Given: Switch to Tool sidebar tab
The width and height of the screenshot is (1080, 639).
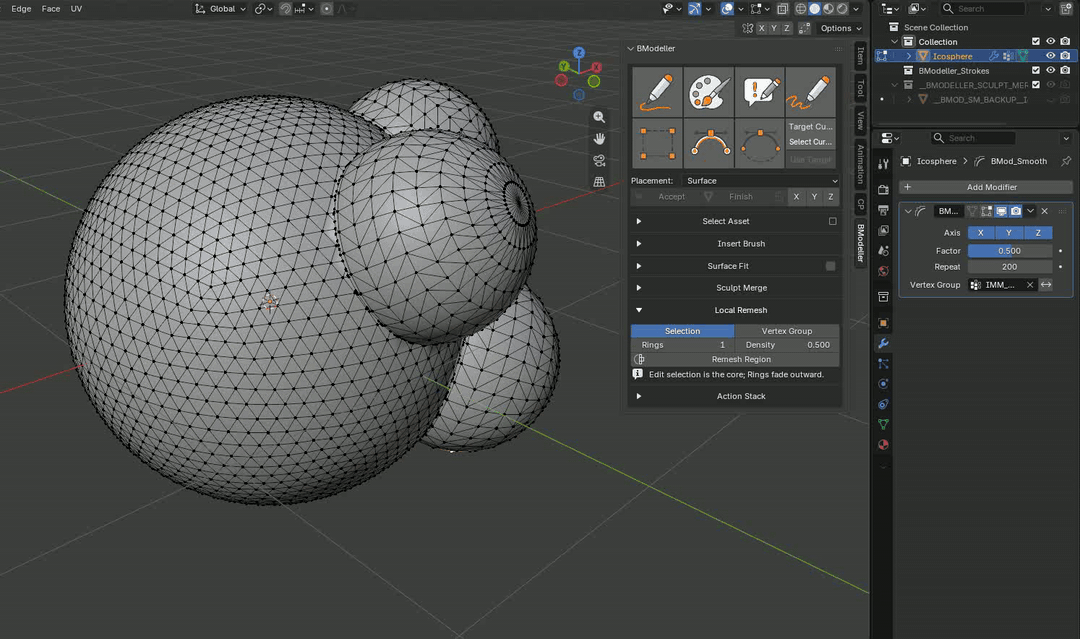Looking at the screenshot, I should [860, 88].
